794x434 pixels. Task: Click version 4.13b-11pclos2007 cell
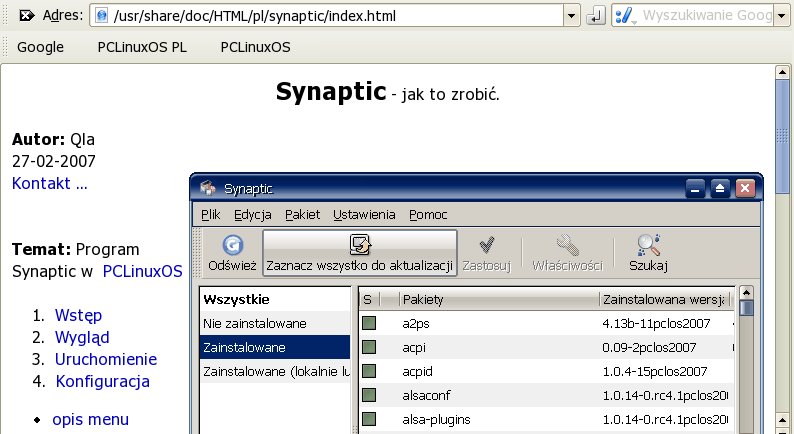pos(656,324)
